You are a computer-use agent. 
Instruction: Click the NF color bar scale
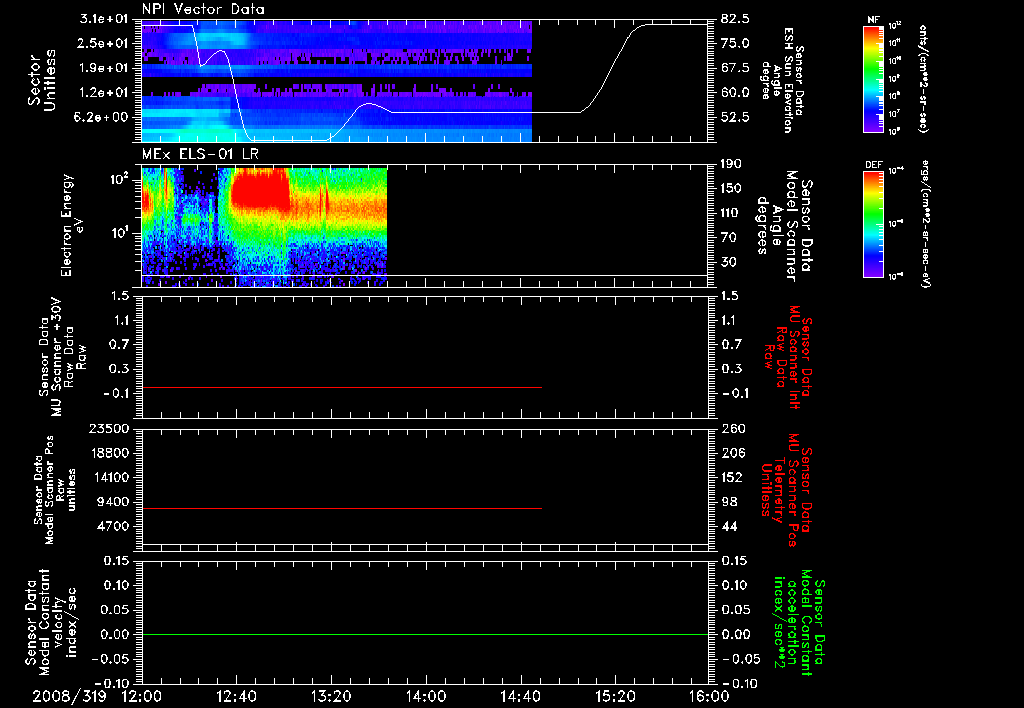tap(874, 78)
